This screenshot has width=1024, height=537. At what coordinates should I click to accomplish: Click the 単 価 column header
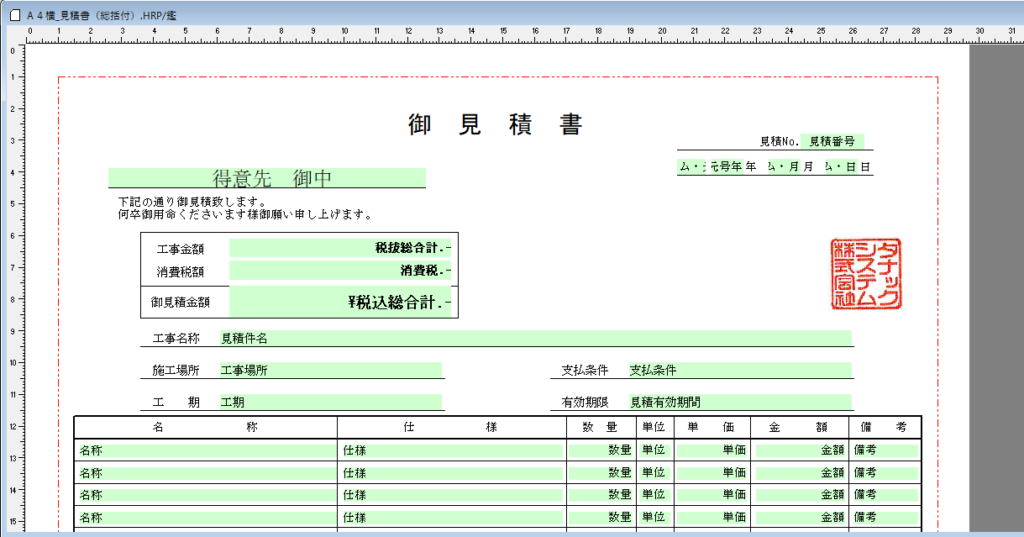click(711, 427)
